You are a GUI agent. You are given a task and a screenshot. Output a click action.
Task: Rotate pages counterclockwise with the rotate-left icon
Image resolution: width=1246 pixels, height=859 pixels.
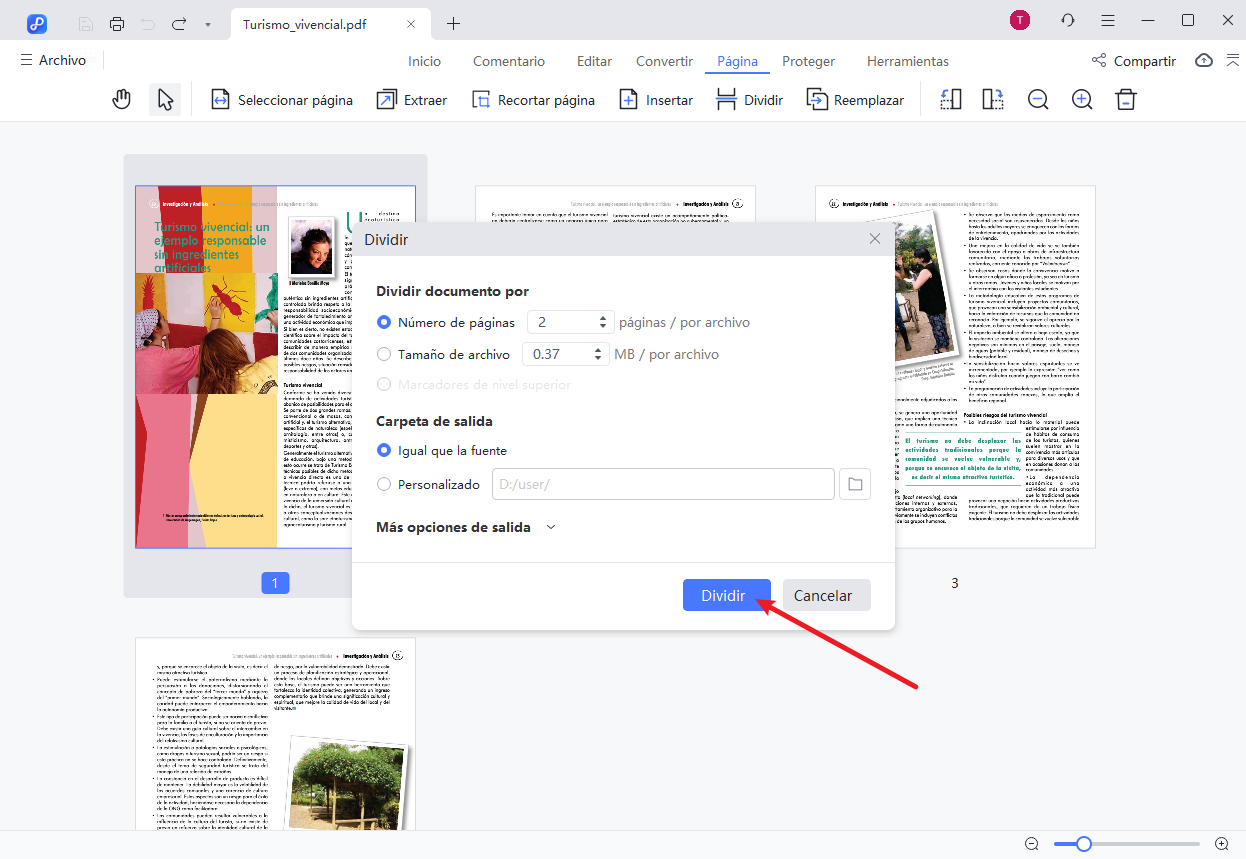pyautogui.click(x=950, y=99)
